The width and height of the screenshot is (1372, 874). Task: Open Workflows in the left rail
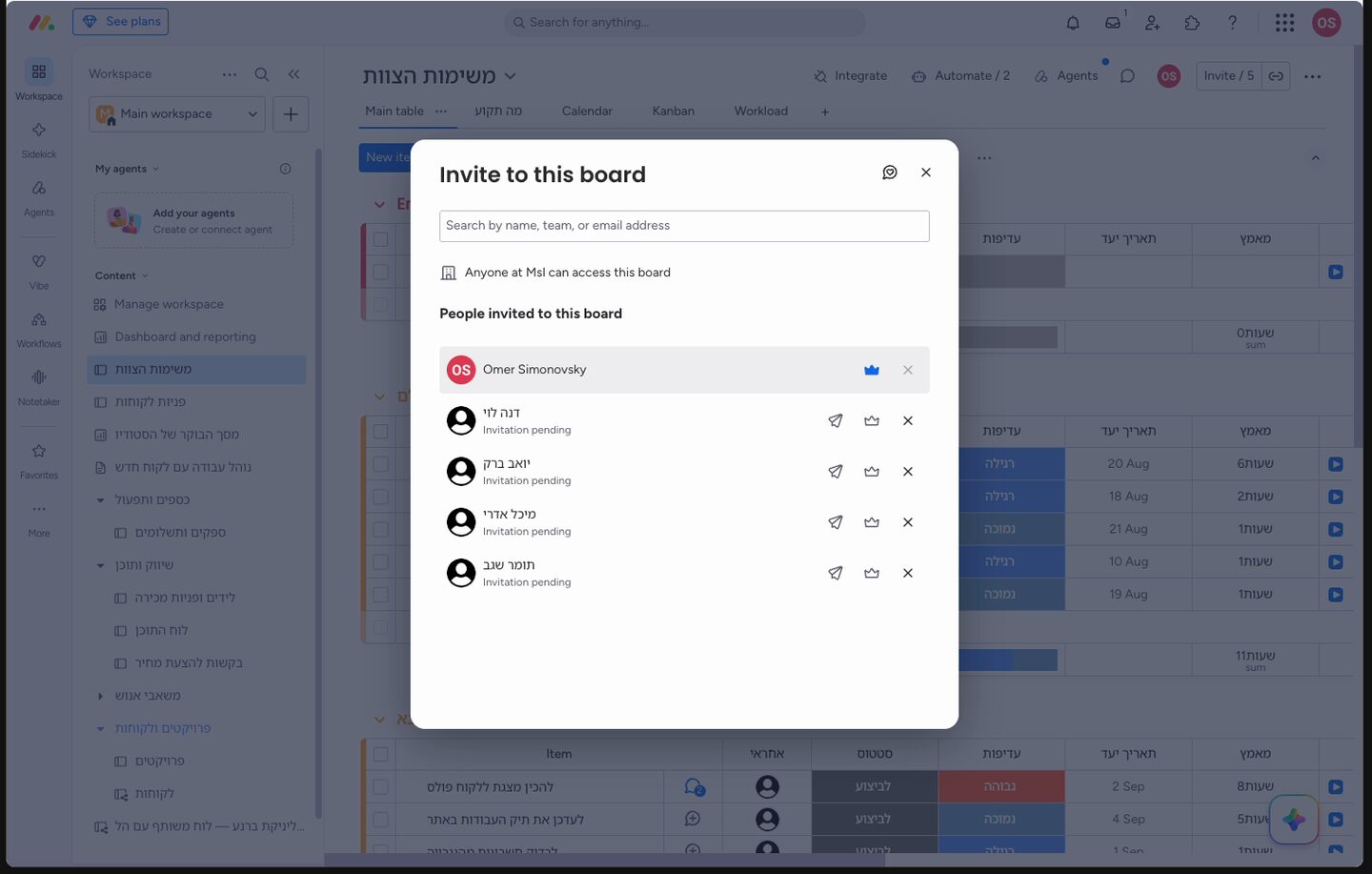[x=39, y=329]
